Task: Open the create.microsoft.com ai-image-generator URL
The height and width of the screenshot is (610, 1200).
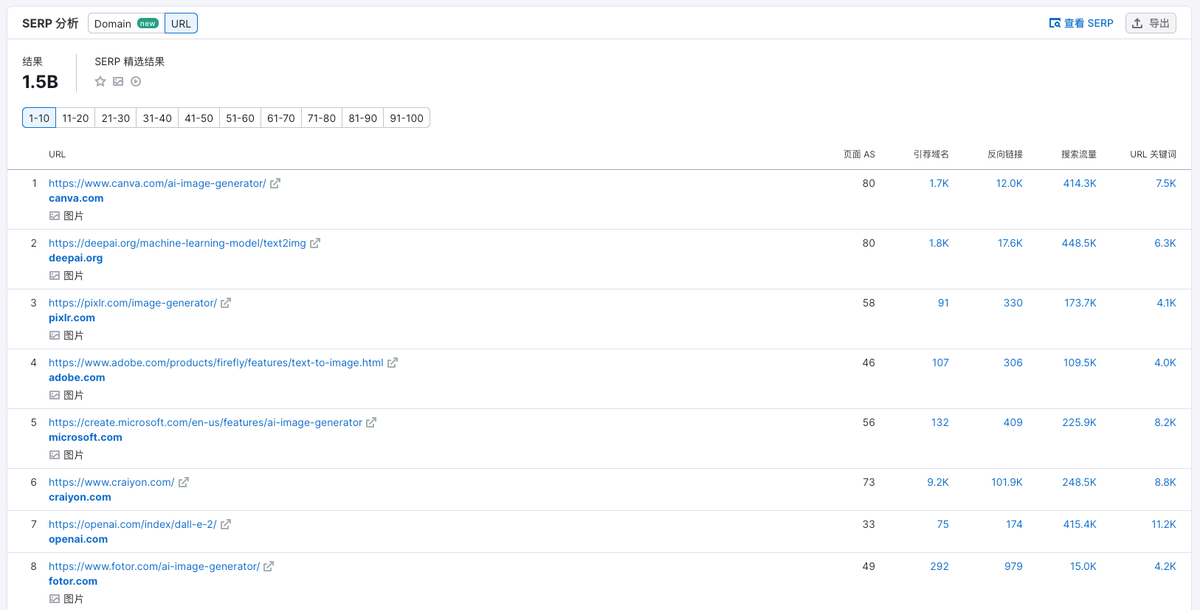Action: [205, 423]
